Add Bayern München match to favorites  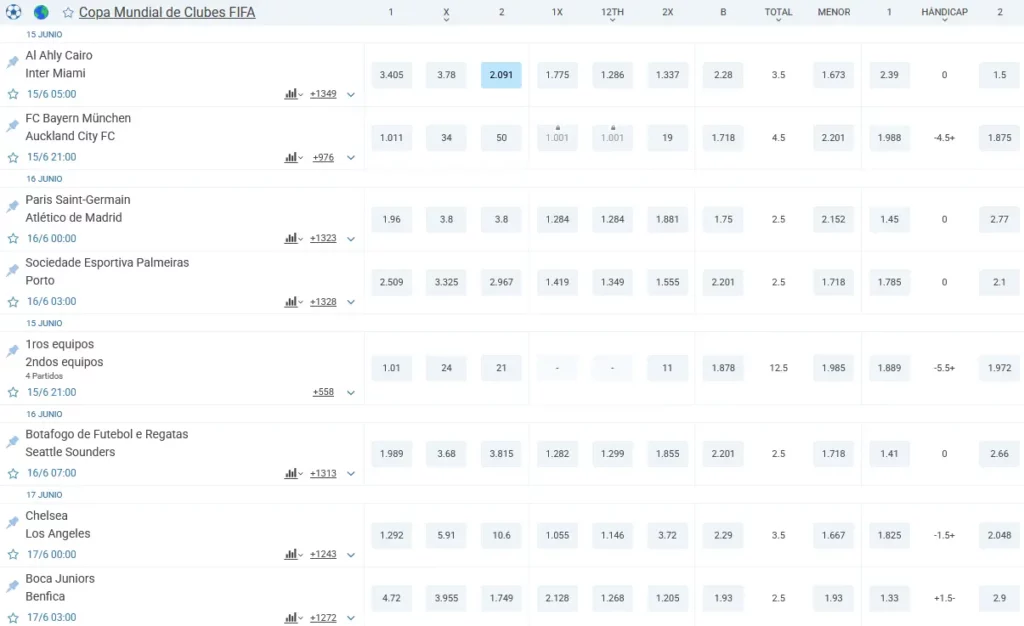(x=13, y=157)
